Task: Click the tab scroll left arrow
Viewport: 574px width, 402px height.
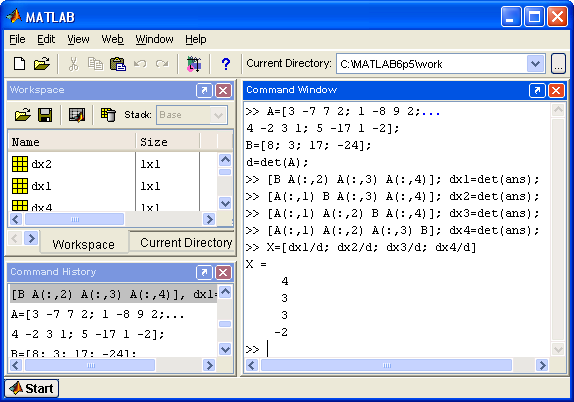Action: pos(15,238)
